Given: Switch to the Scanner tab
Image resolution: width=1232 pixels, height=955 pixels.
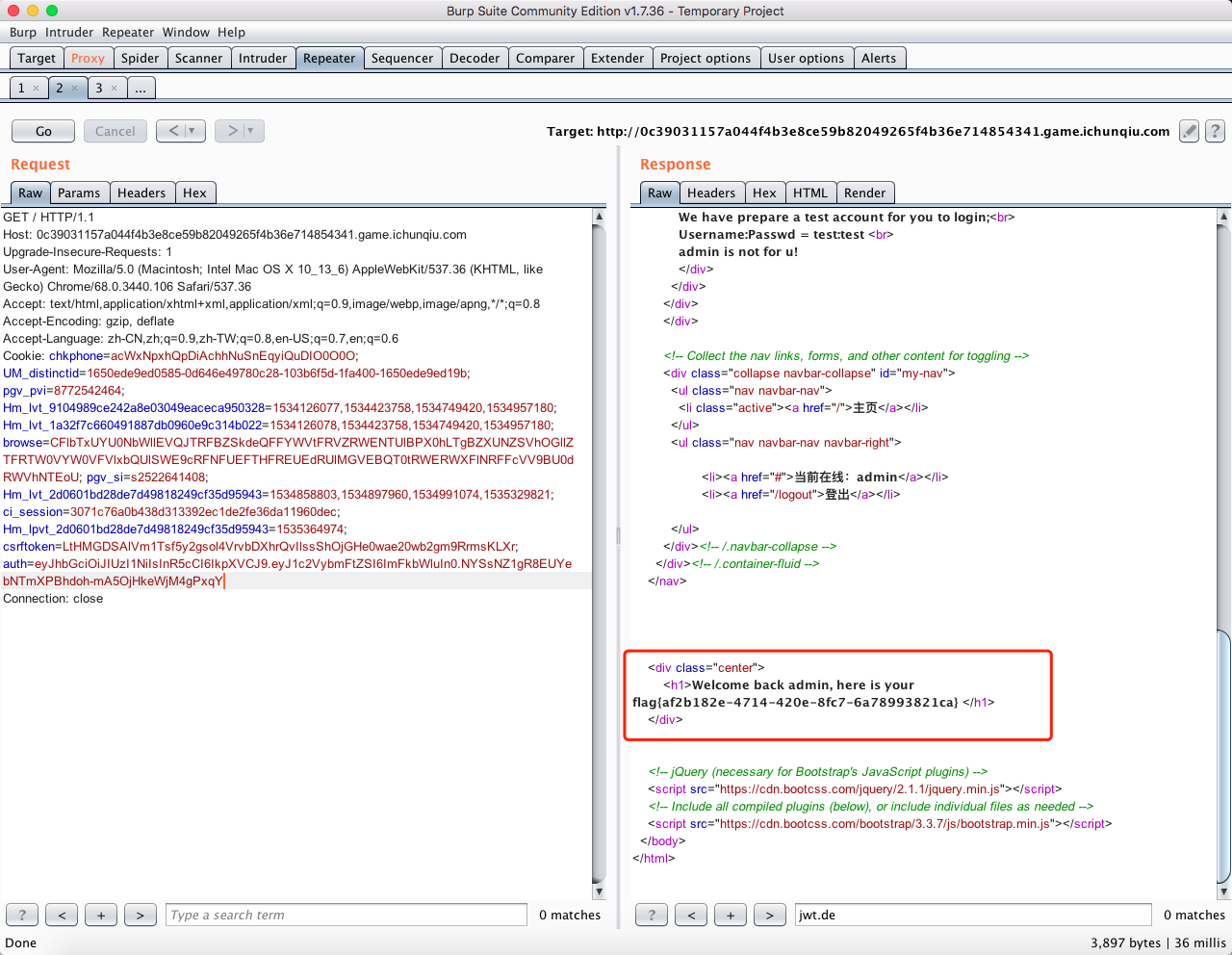Looking at the screenshot, I should (x=198, y=58).
